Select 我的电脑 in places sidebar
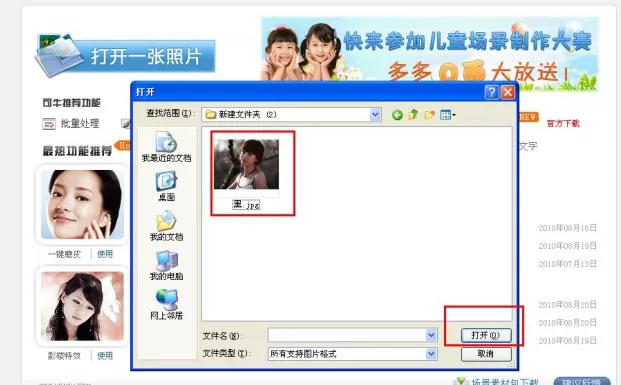Viewport: 621px width, 385px height. [x=166, y=265]
